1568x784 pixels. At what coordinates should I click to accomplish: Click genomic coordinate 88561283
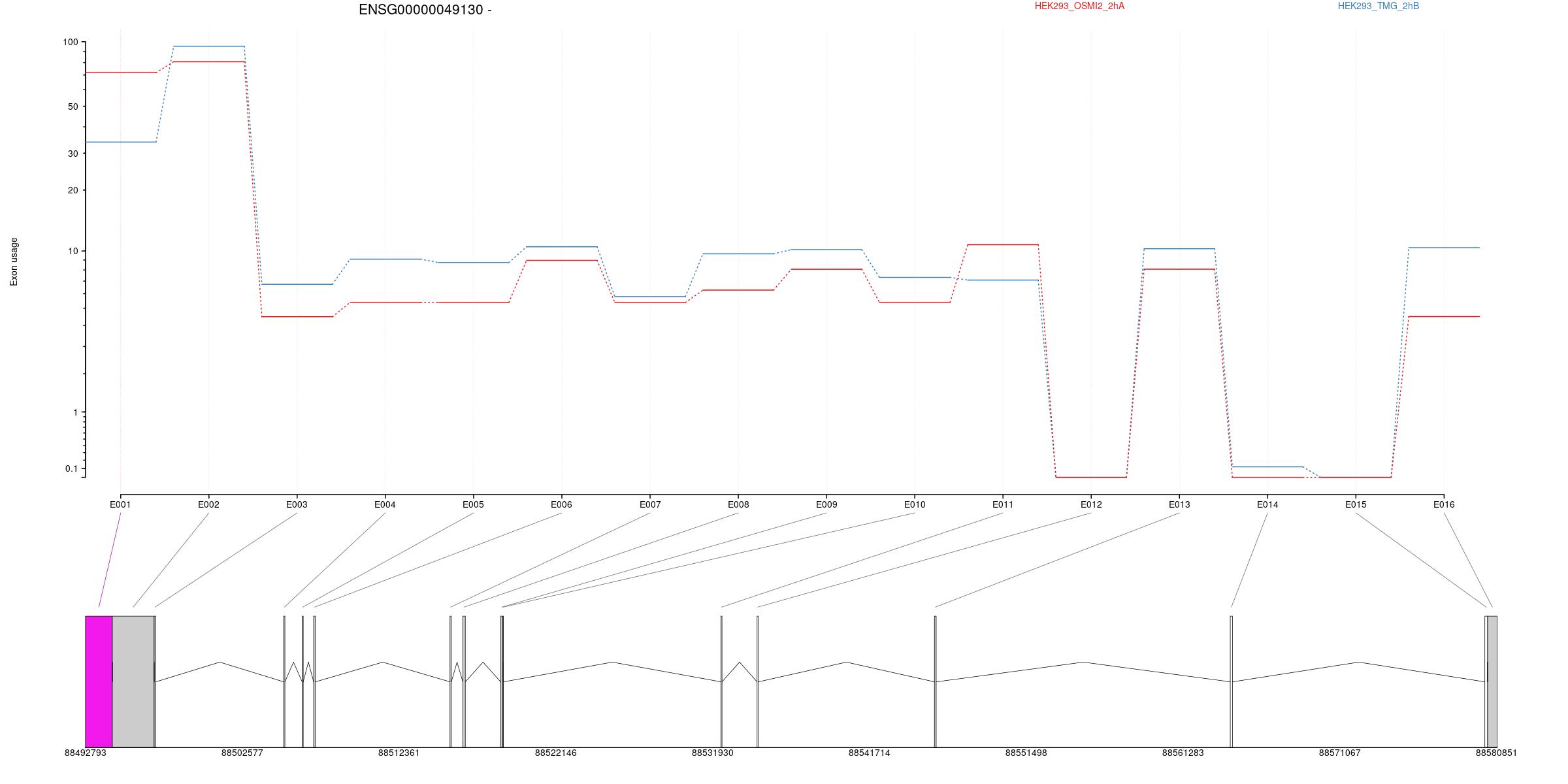(1183, 753)
